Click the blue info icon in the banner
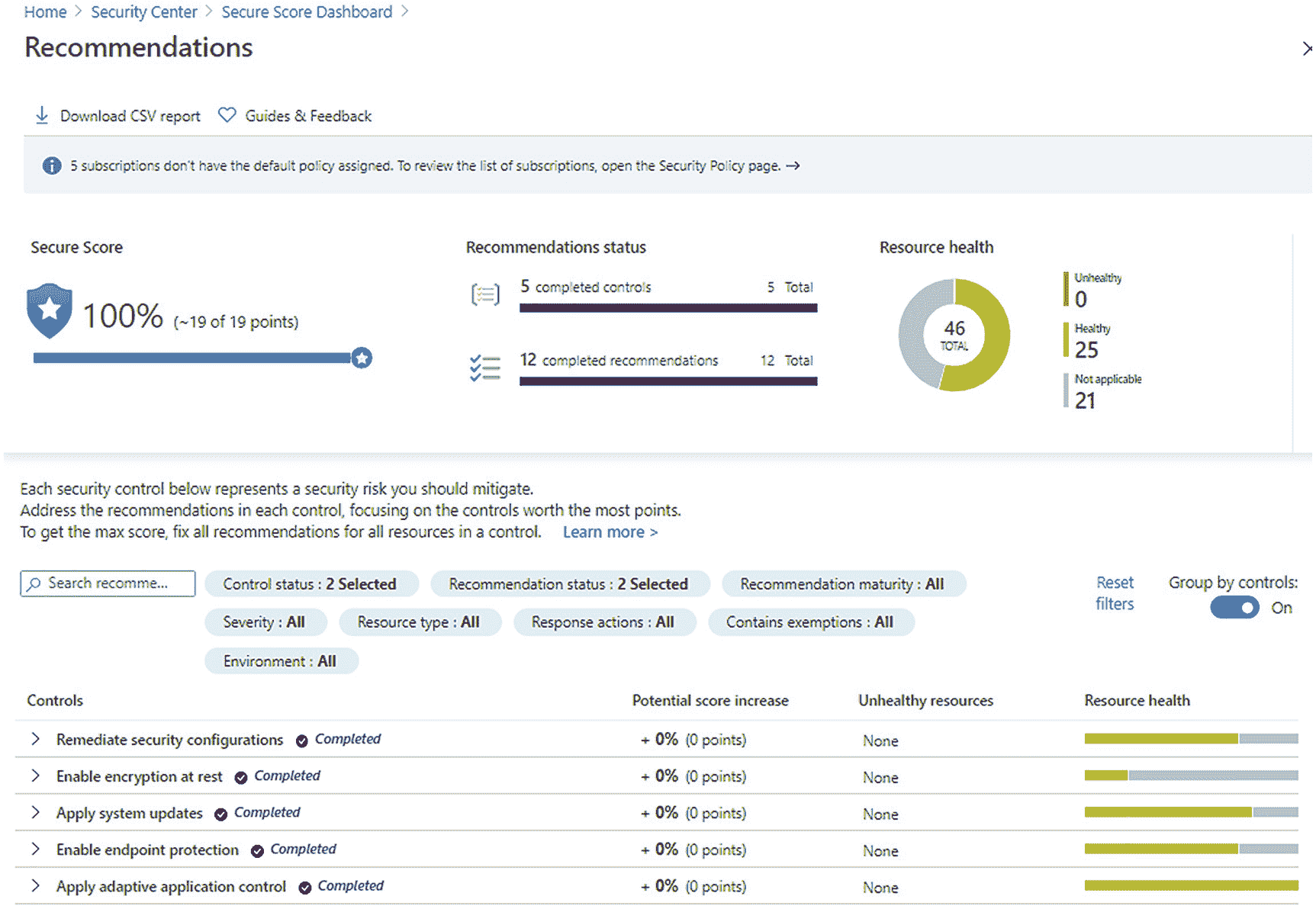This screenshot has width=1316, height=909. coord(52,165)
